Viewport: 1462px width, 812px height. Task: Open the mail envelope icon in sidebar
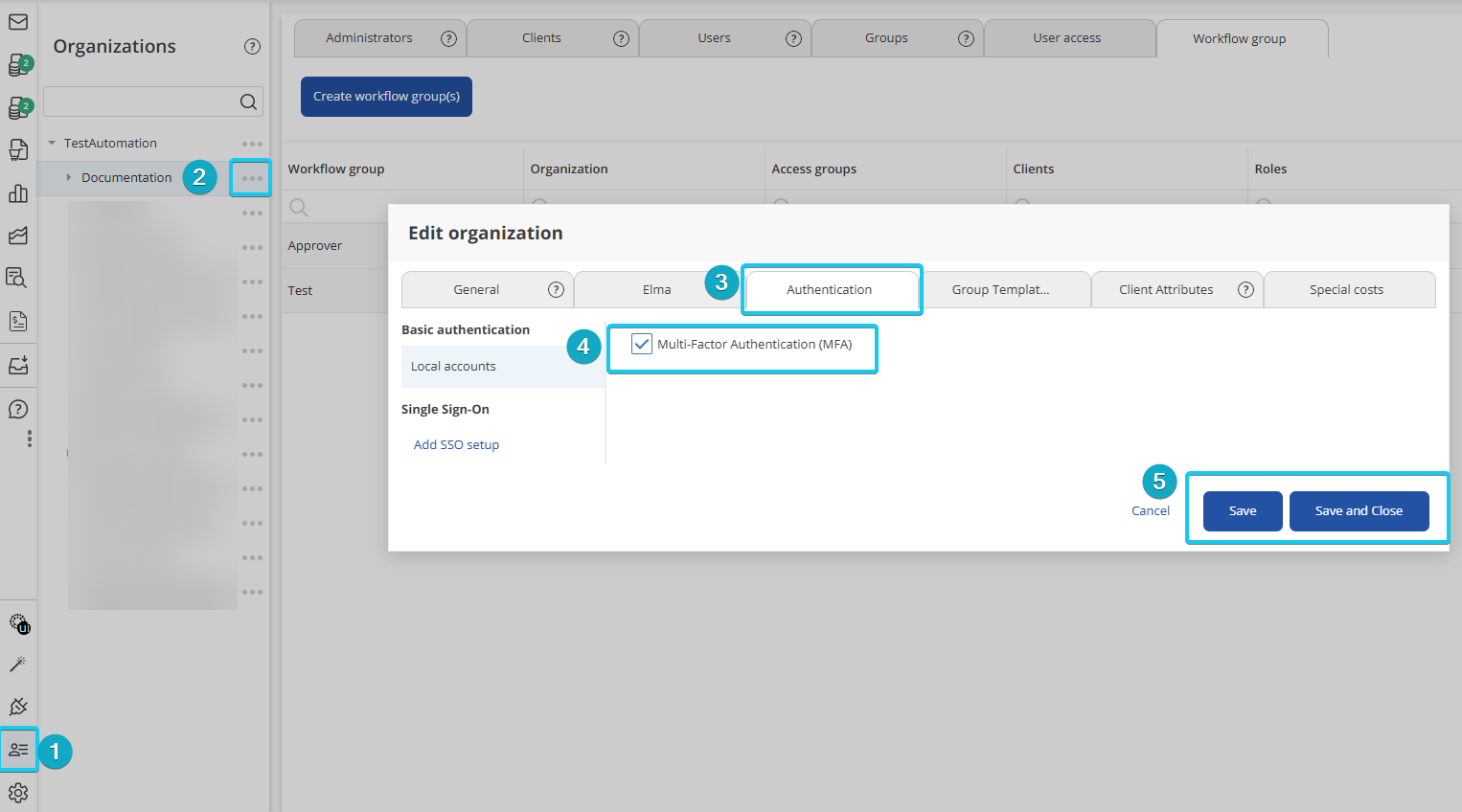18,21
